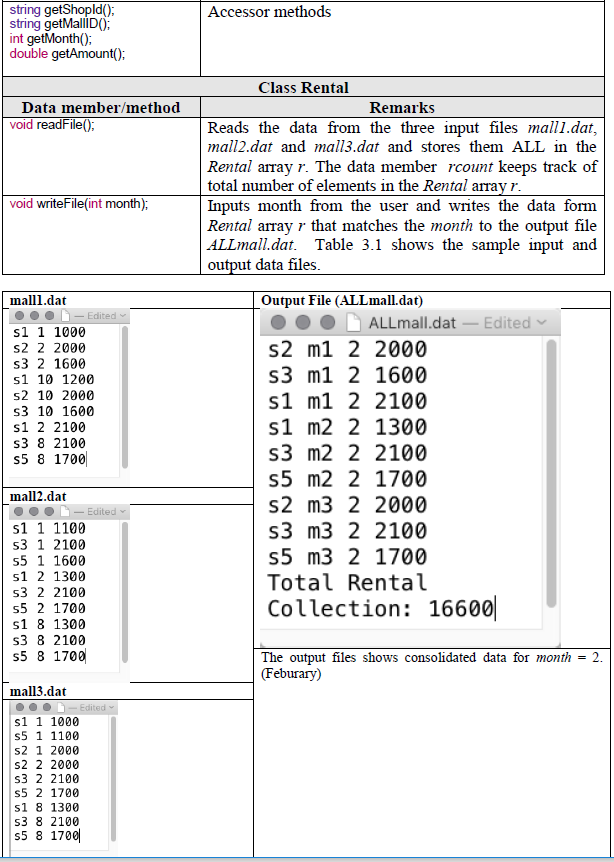Click the line 's1 2 1300' in the mall2.dat window

[x=49, y=576]
